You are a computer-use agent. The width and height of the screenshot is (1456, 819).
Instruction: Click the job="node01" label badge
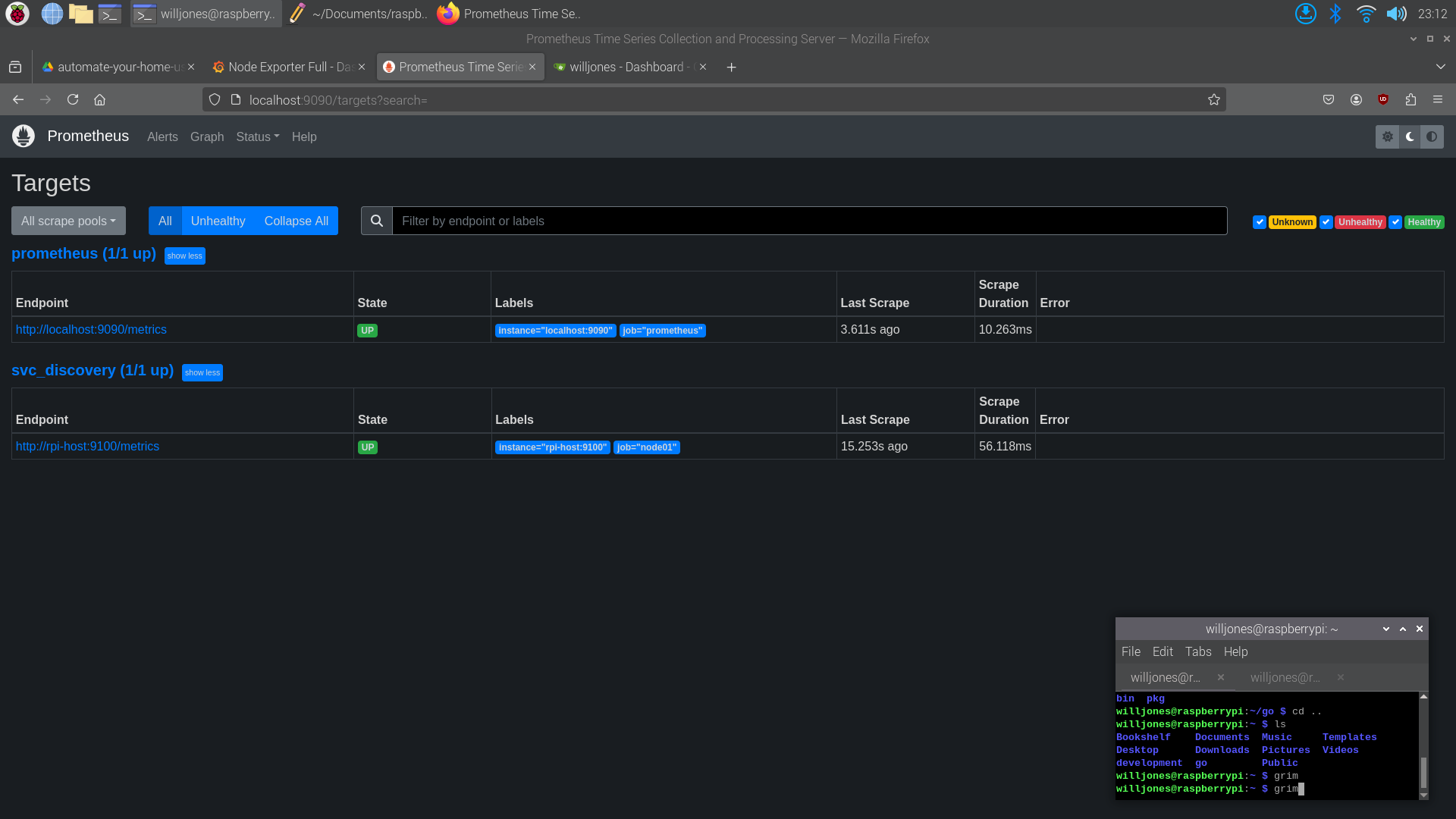point(647,447)
